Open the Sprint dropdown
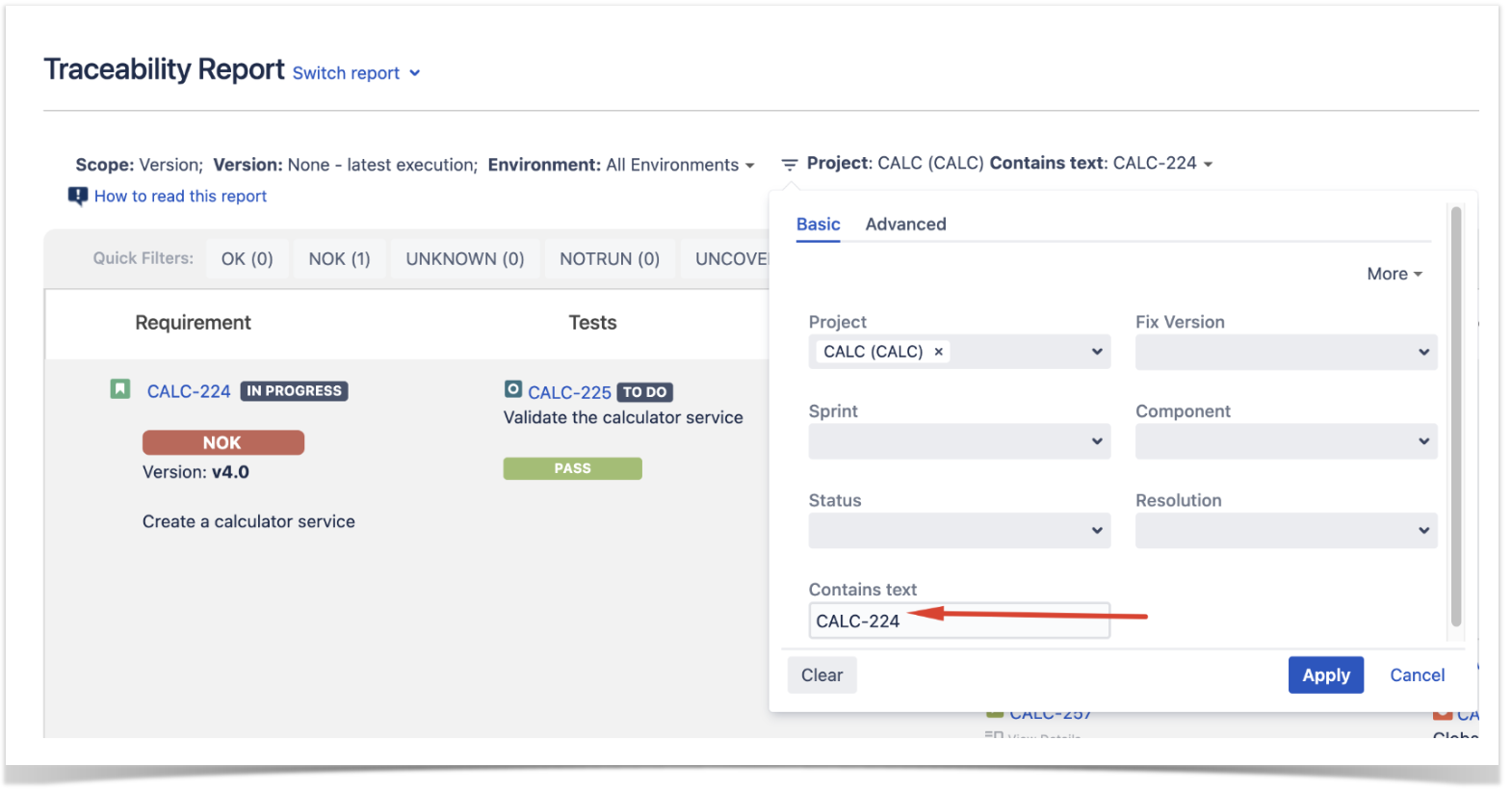This screenshot has height=793, width=1512. point(959,441)
